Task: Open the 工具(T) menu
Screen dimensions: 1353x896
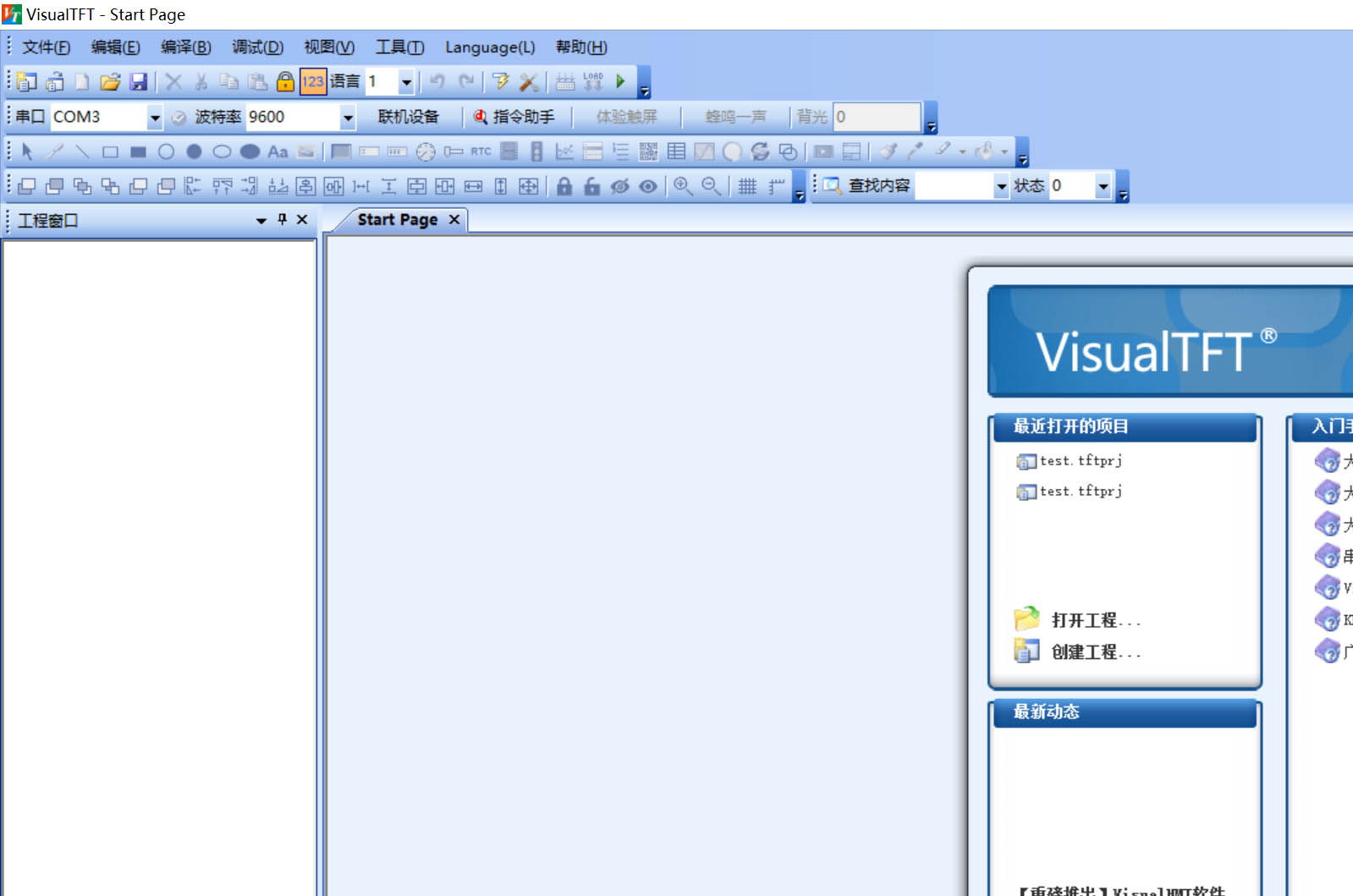Action: [x=399, y=47]
